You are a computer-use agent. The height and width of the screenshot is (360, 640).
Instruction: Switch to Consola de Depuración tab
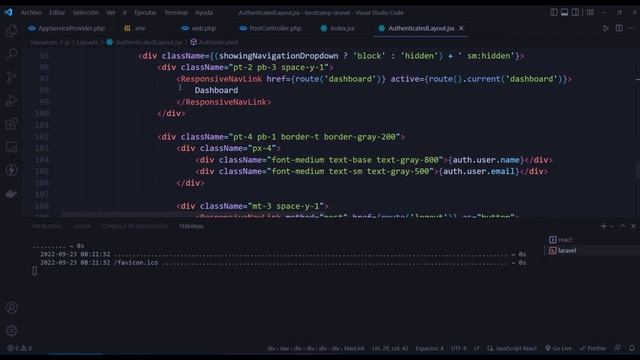[x=135, y=227]
